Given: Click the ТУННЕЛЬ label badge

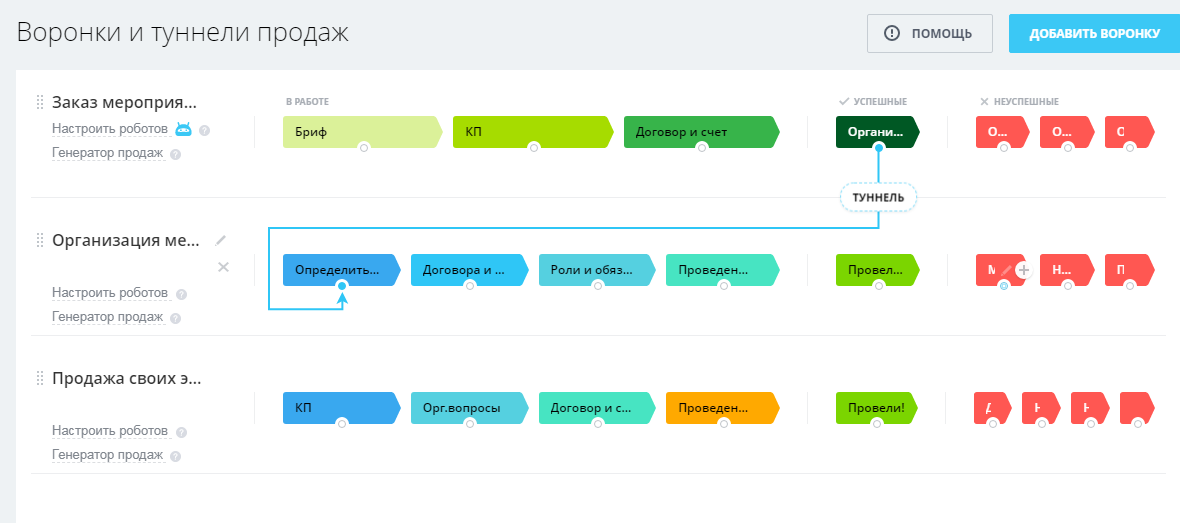Looking at the screenshot, I should click(x=879, y=197).
